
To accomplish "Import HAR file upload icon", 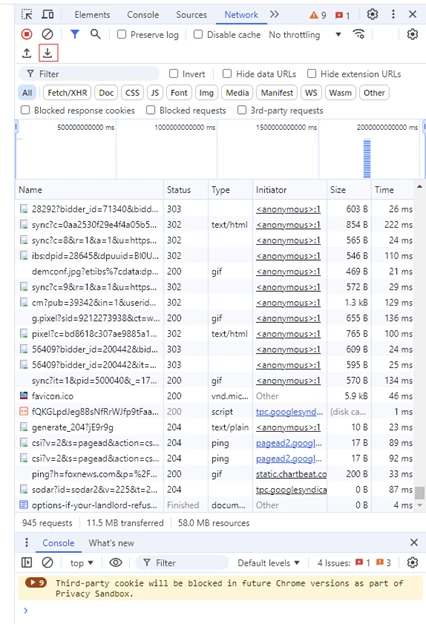I will [x=27, y=53].
